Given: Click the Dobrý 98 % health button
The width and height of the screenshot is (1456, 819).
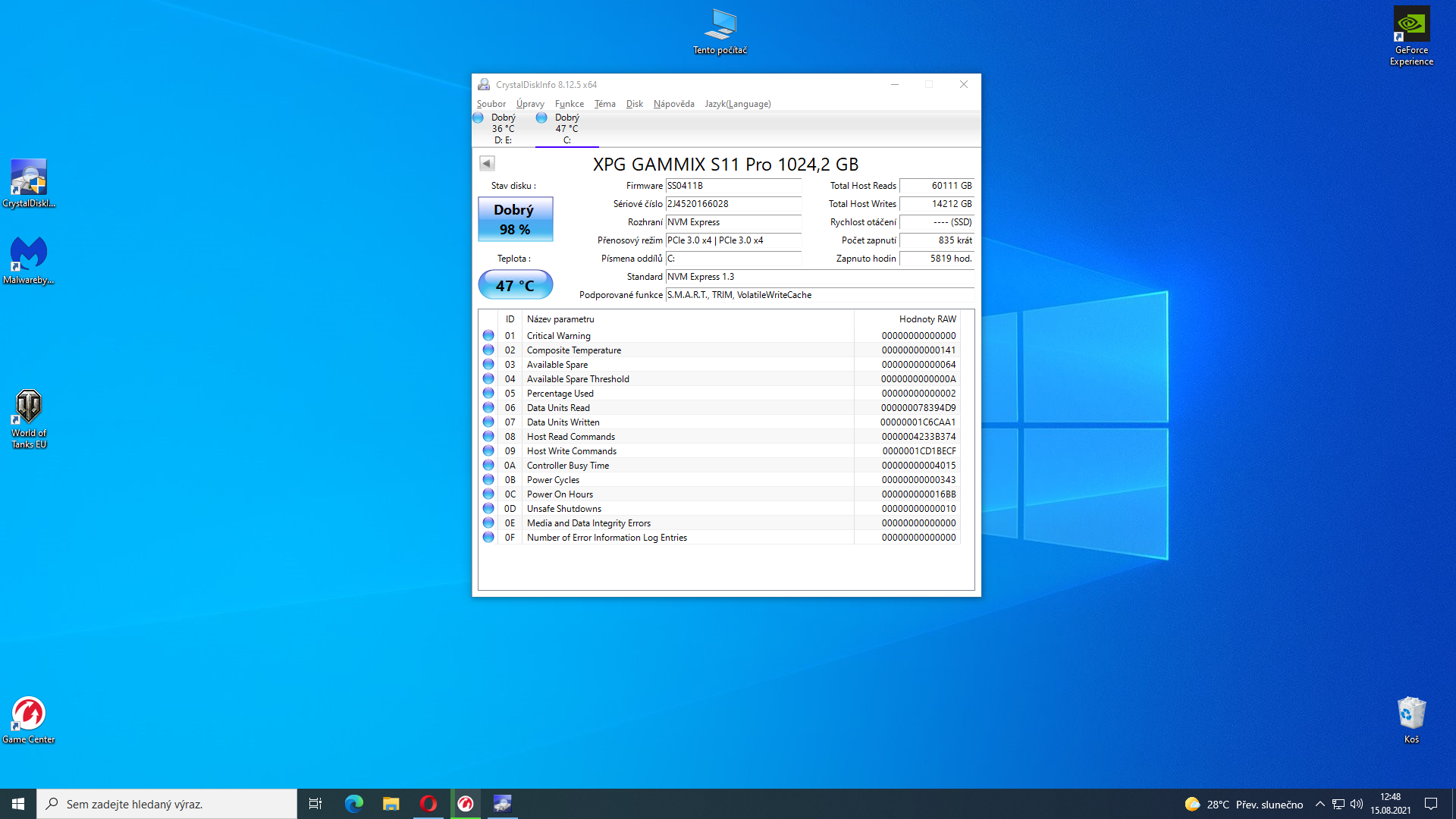Looking at the screenshot, I should pyautogui.click(x=515, y=219).
